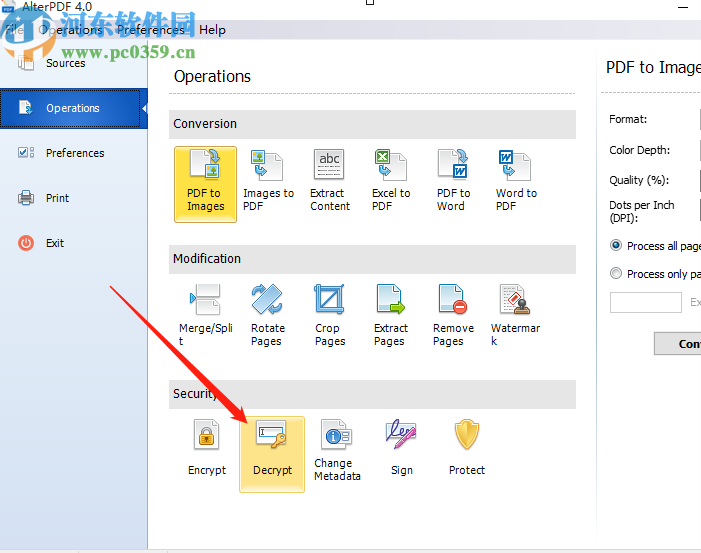Select the Watermark operation
Image resolution: width=701 pixels, height=553 pixels.
pos(515,315)
